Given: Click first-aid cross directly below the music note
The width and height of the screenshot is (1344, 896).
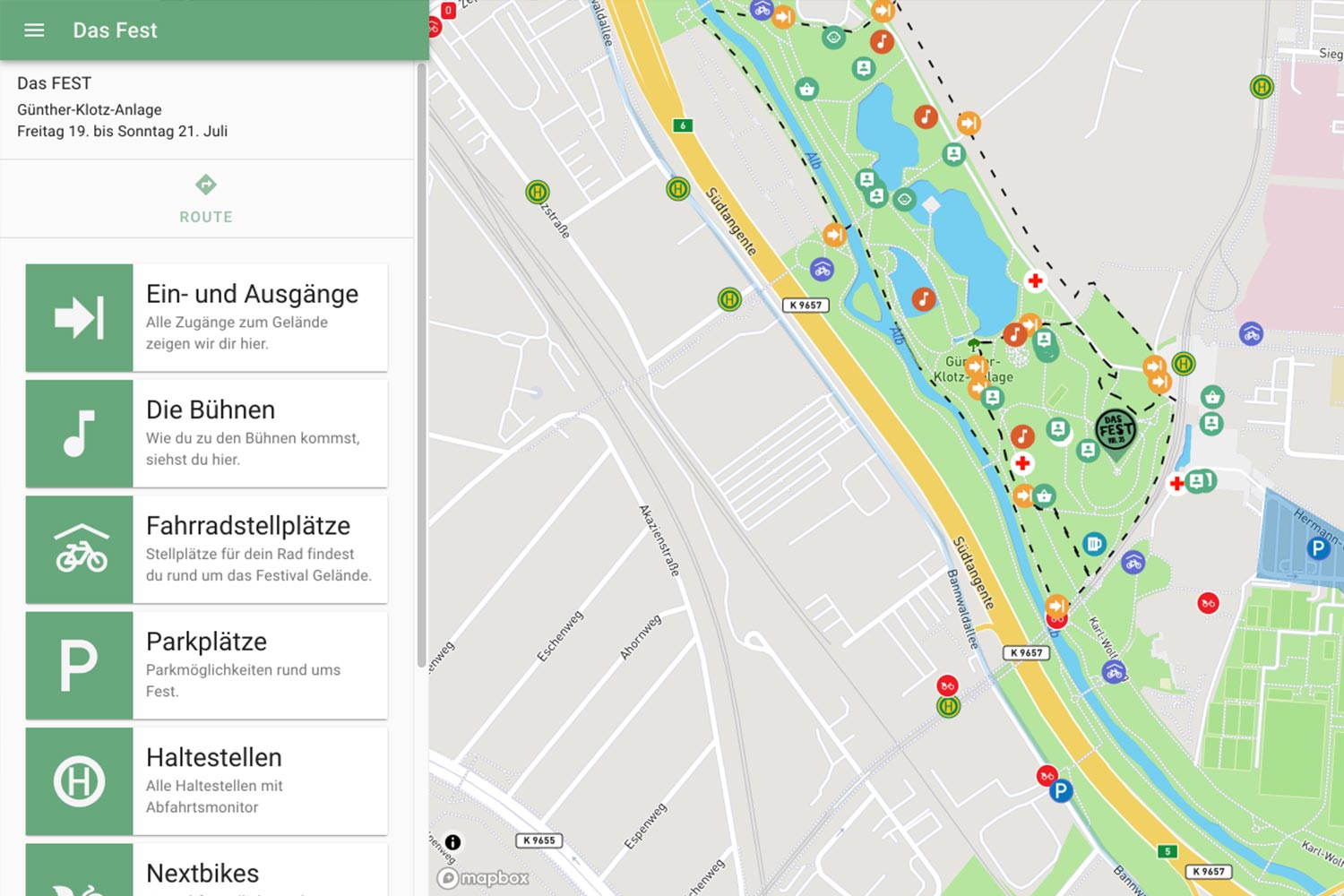Looking at the screenshot, I should click(x=1022, y=463).
